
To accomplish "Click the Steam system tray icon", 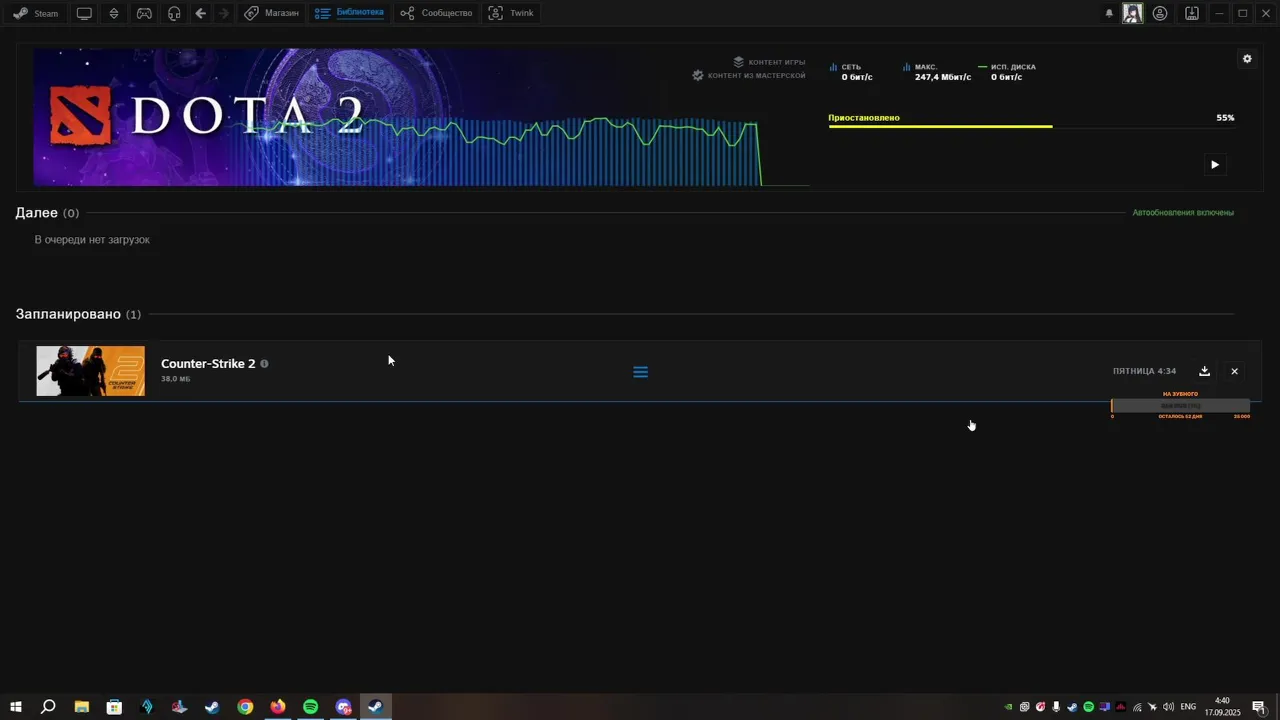I will pos(1072,707).
